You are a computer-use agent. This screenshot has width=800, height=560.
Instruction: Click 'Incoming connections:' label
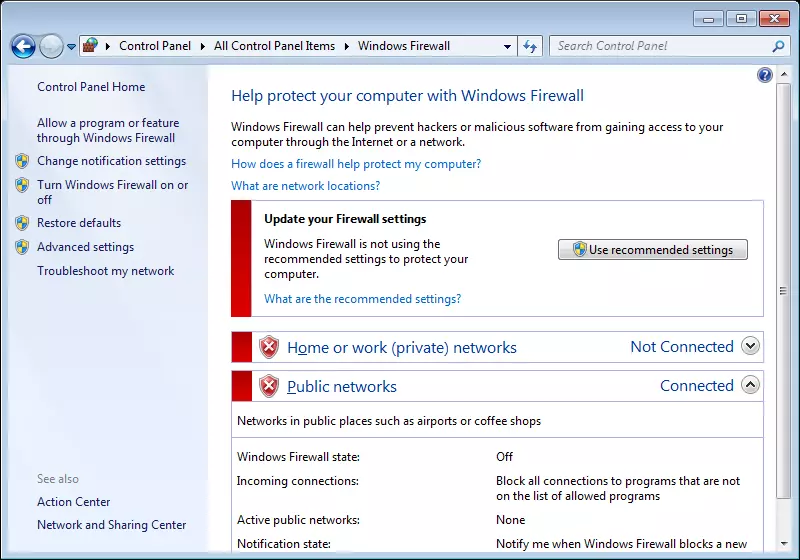tap(298, 481)
